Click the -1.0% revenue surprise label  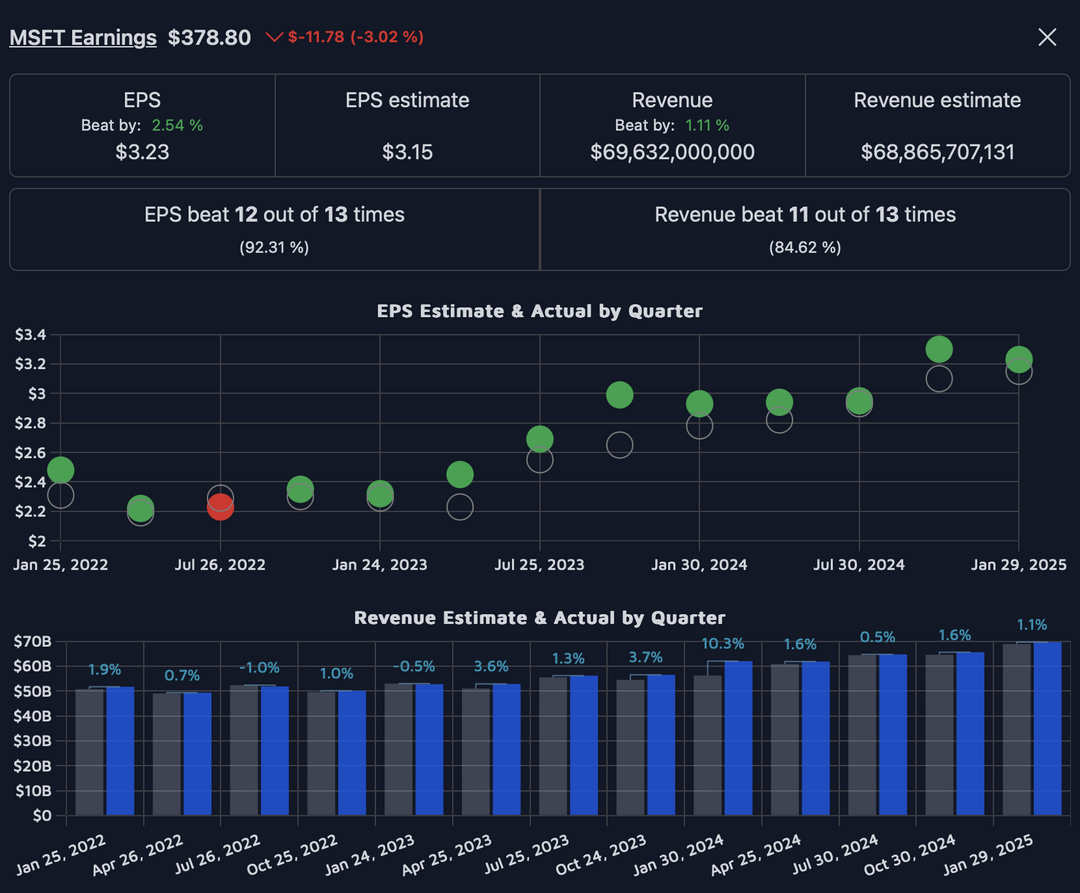tap(260, 668)
